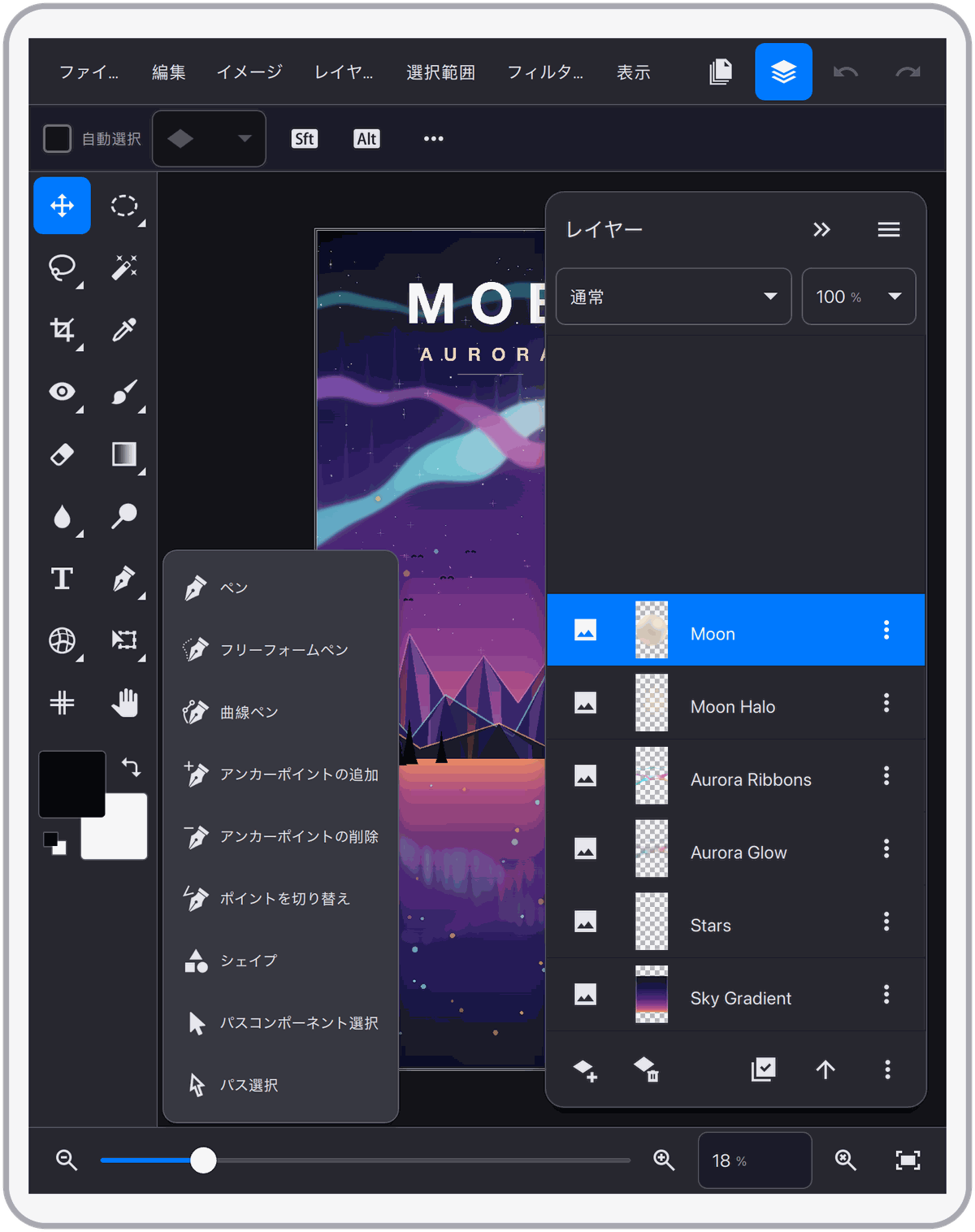
Task: Open Moon Halo layer options menu
Action: pos(886,703)
